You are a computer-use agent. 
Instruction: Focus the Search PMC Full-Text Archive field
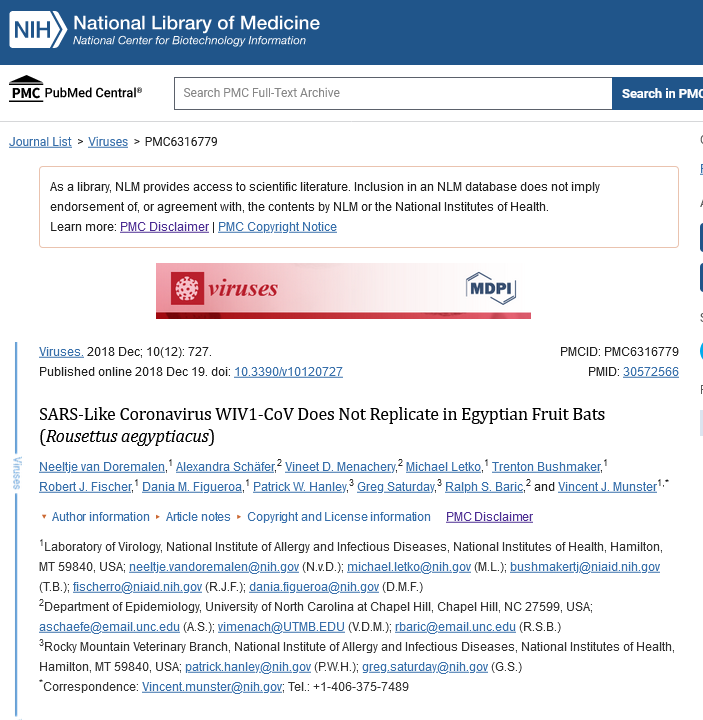392,93
